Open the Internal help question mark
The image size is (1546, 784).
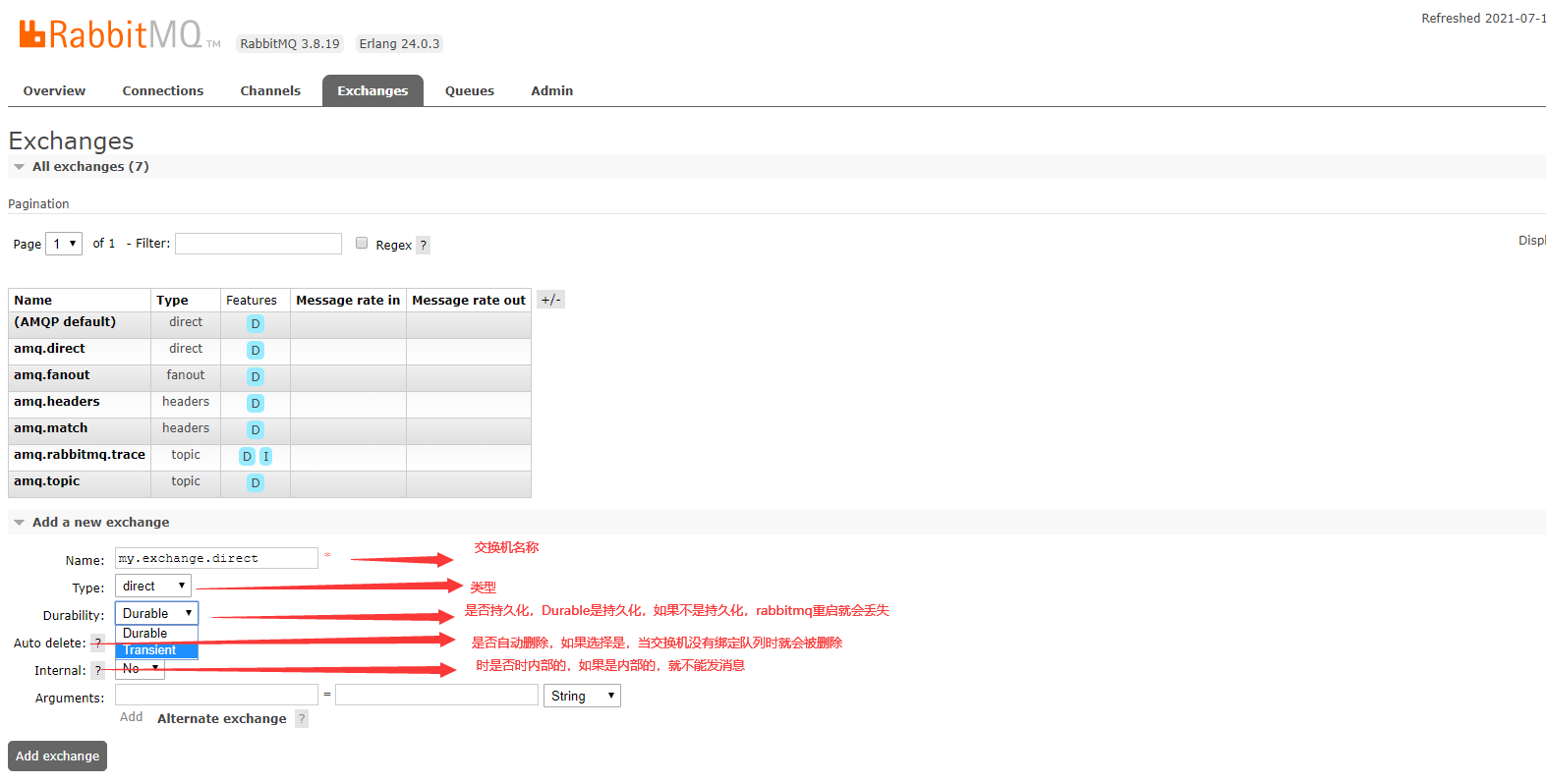97,671
